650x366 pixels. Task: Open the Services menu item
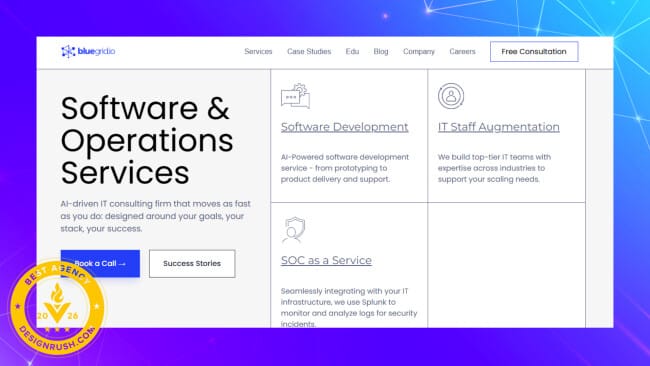[258, 51]
